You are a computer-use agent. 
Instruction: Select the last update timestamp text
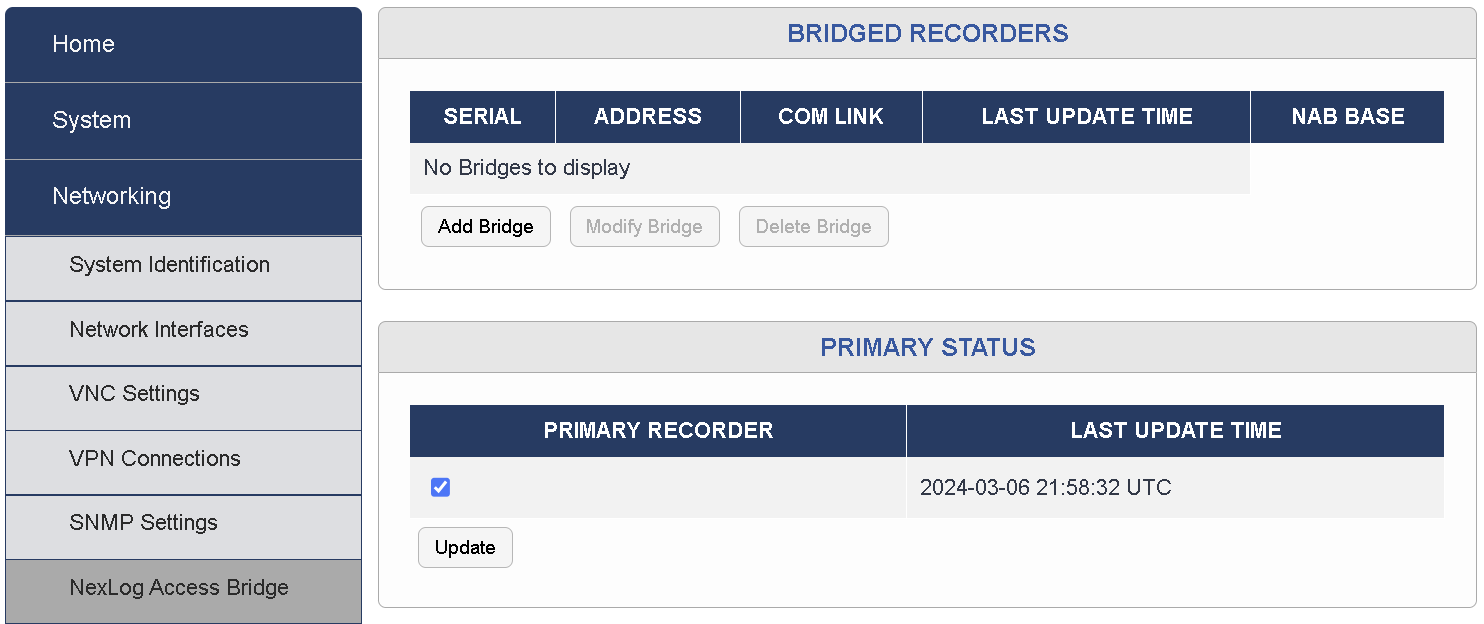pyautogui.click(x=1046, y=487)
